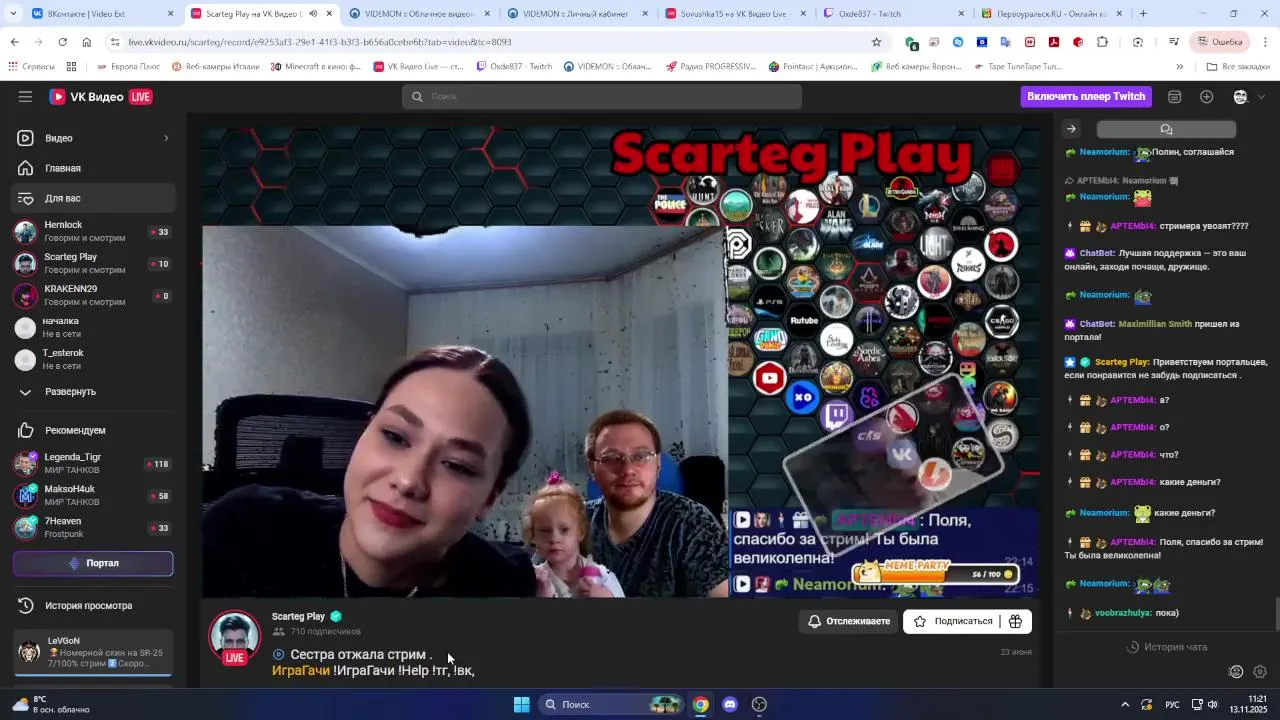Click the VK Video search field

(602, 96)
